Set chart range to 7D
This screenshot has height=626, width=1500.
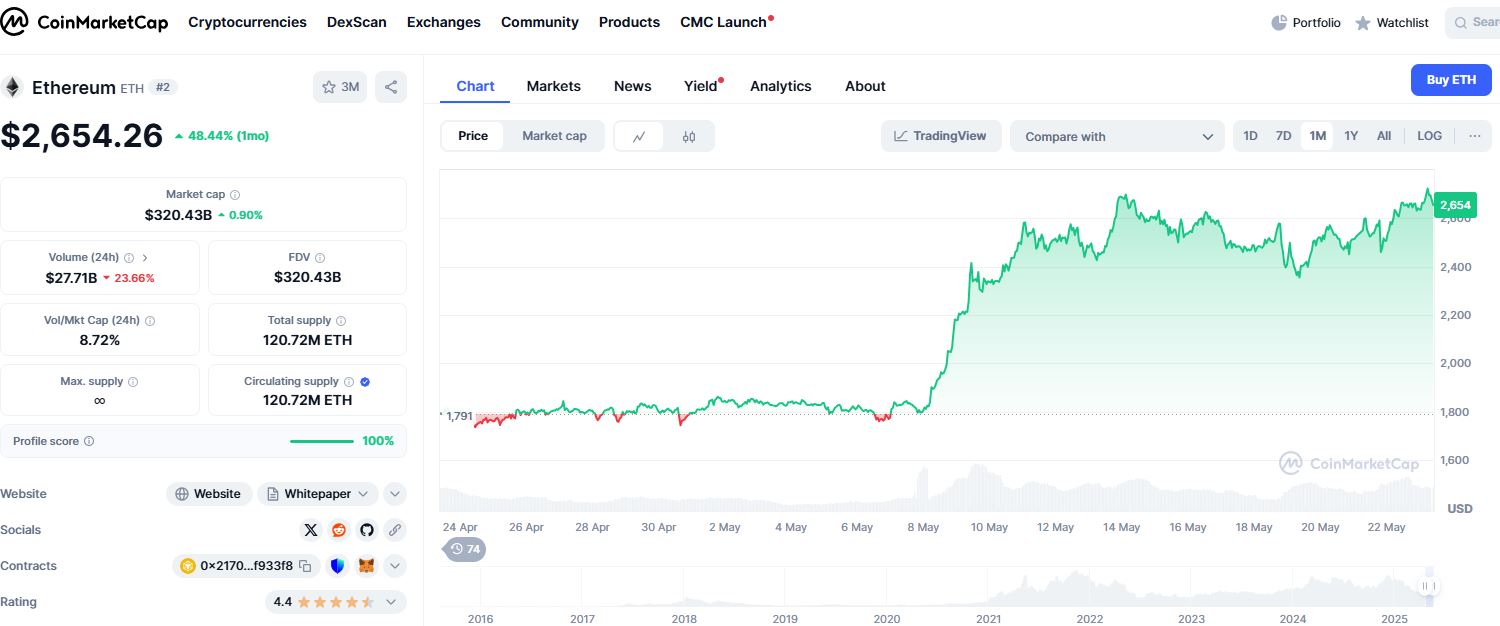(x=1283, y=136)
